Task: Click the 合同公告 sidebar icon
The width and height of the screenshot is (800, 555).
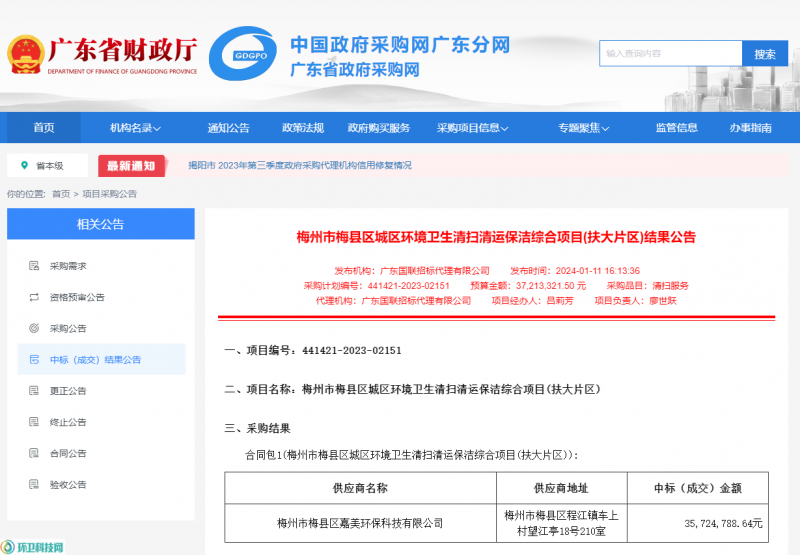Action: [x=34, y=453]
